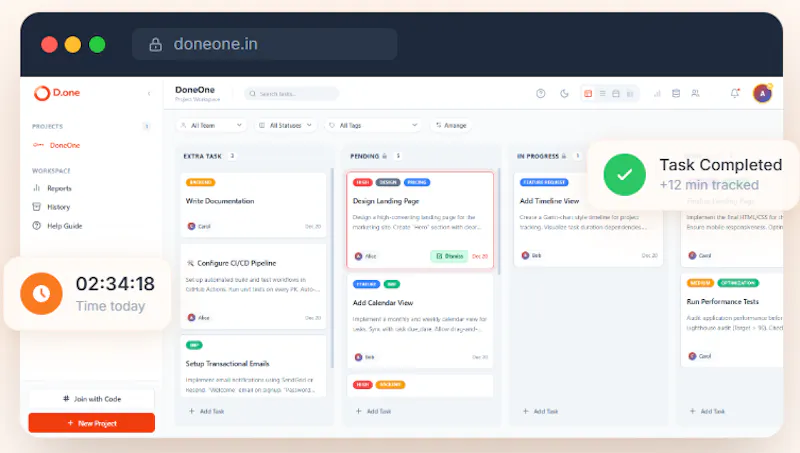Click the lock icon next to IN PROGRESS
Screen dimensions: 800x453
pyautogui.click(x=564, y=156)
